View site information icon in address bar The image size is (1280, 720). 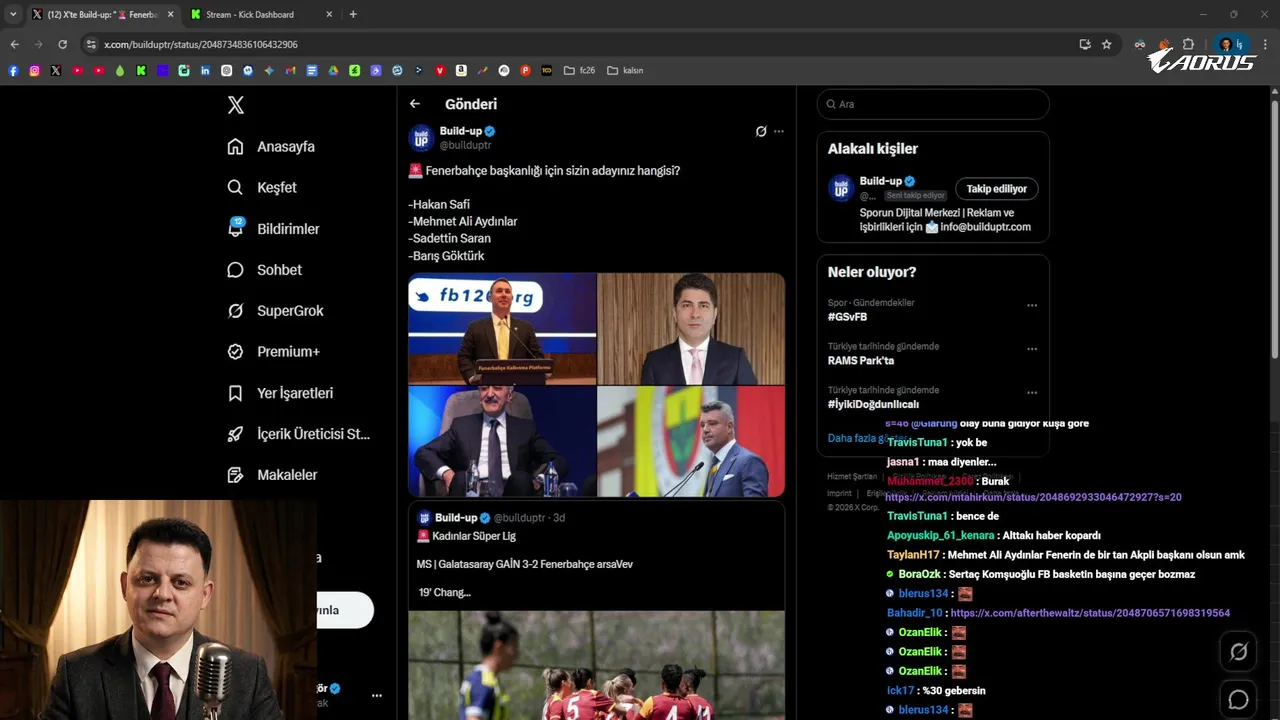tap(91, 44)
